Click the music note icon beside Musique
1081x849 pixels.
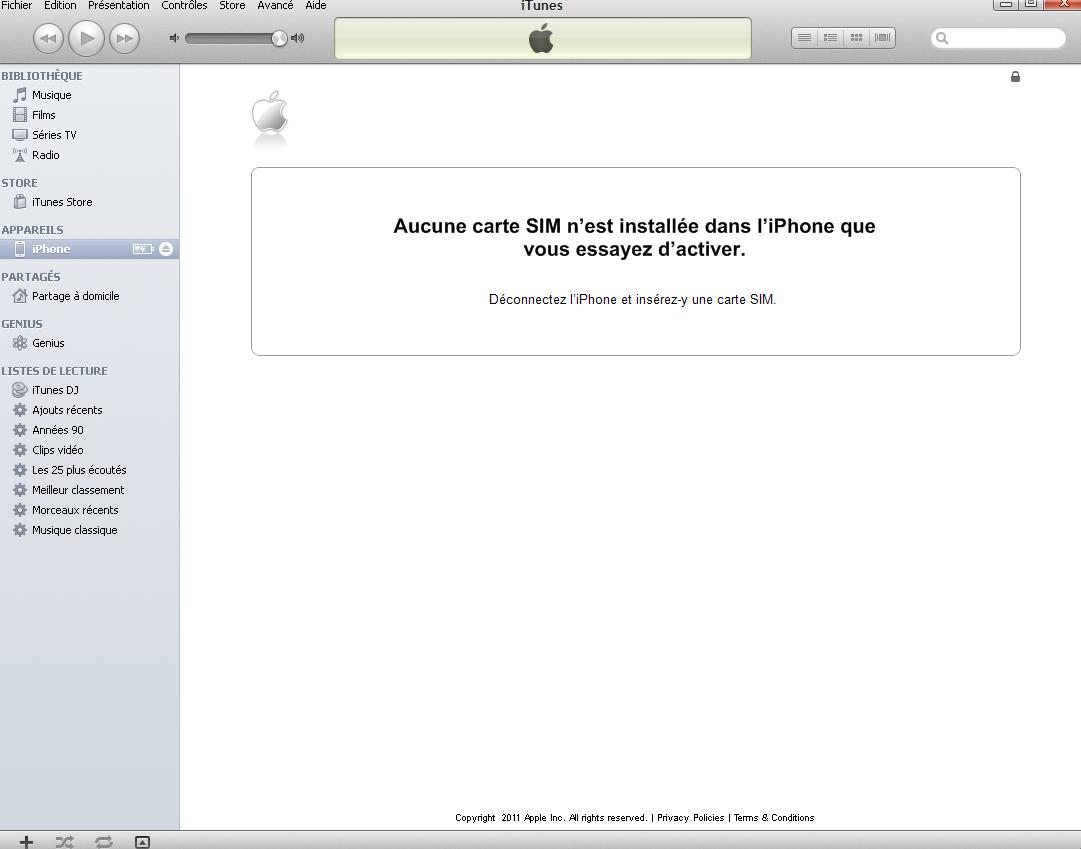pos(20,94)
